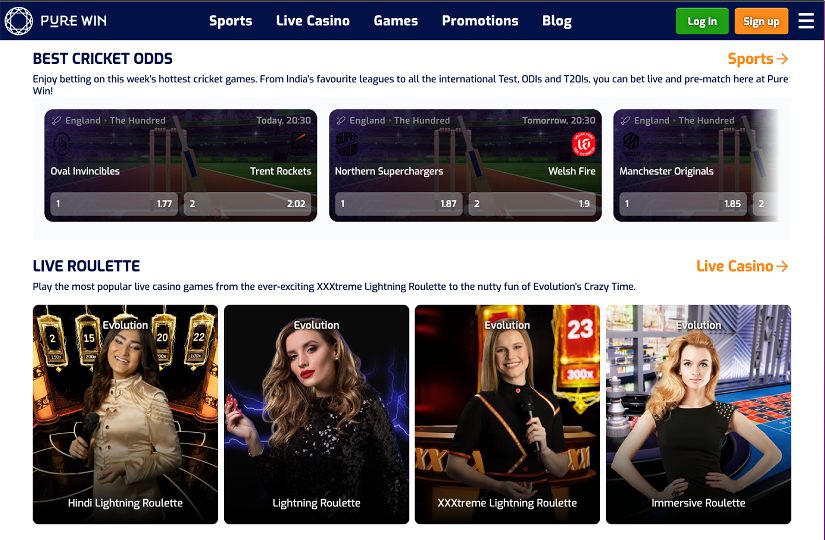
Task: Follow the orange Live Casino arrow link
Action: pyautogui.click(x=742, y=266)
